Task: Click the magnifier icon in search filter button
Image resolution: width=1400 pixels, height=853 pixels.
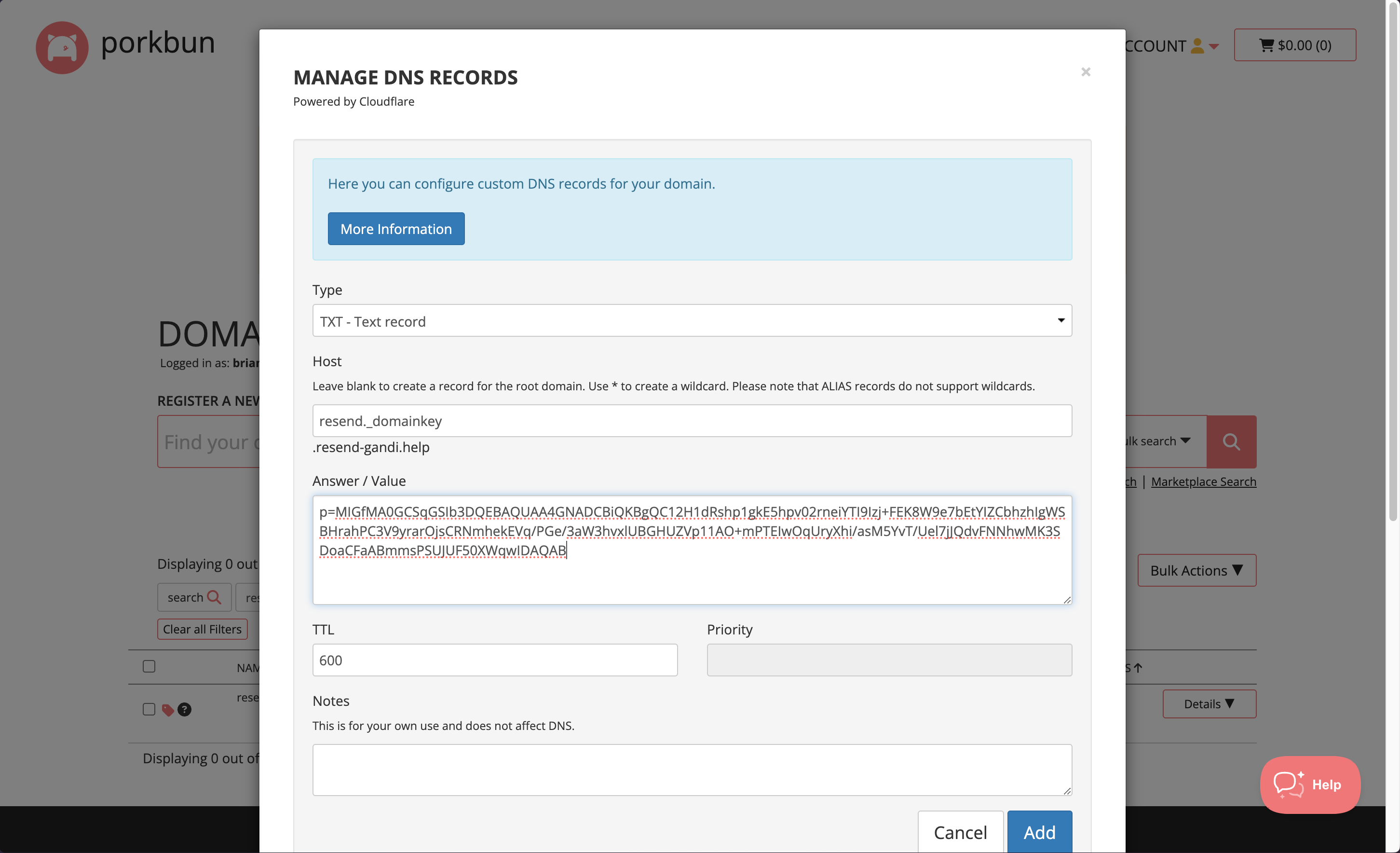Action: coord(214,597)
